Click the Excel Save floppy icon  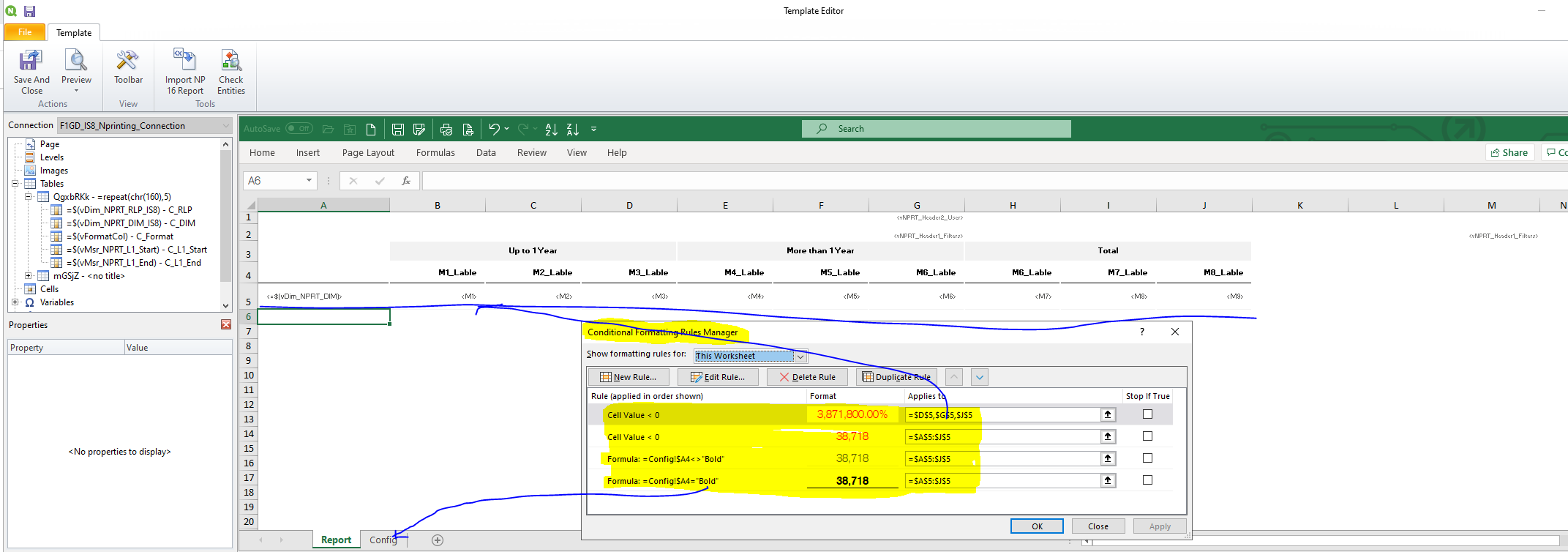click(x=398, y=130)
